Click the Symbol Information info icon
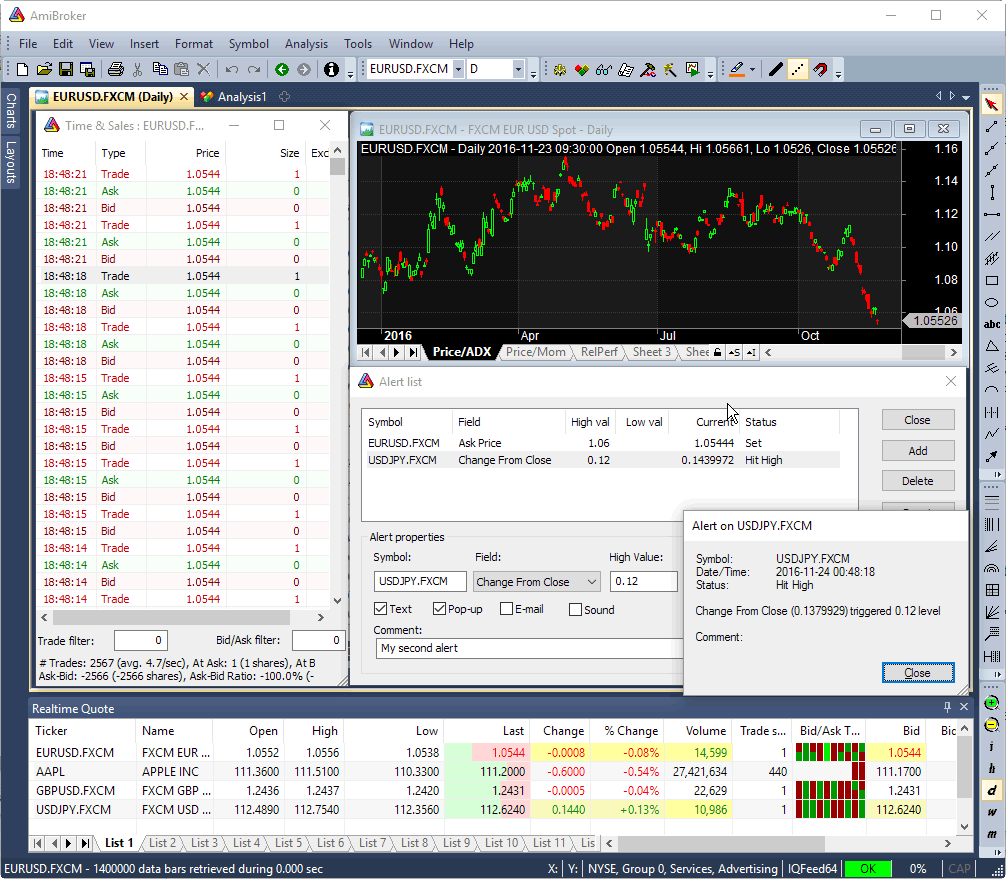The width and height of the screenshot is (1006, 879). coord(331,69)
